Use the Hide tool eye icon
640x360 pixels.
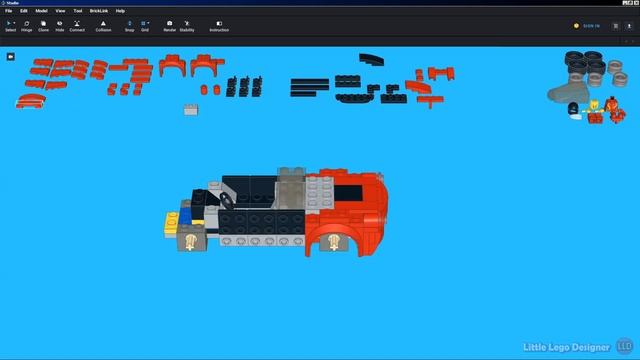click(60, 24)
